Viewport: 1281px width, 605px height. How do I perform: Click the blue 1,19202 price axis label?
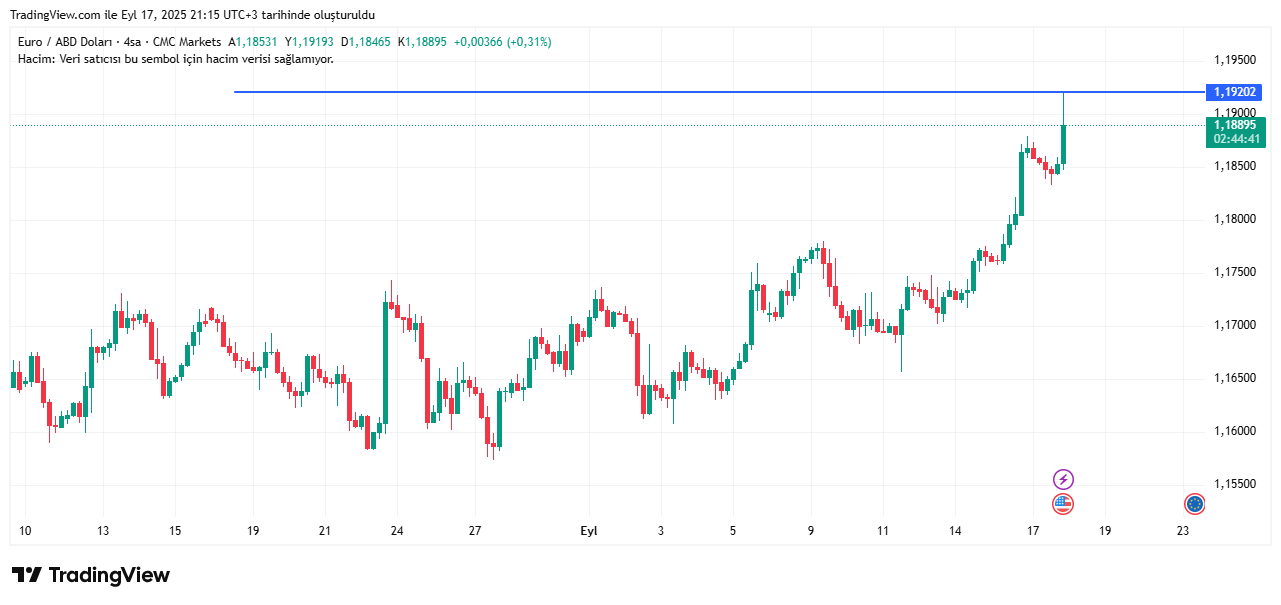[x=1235, y=92]
